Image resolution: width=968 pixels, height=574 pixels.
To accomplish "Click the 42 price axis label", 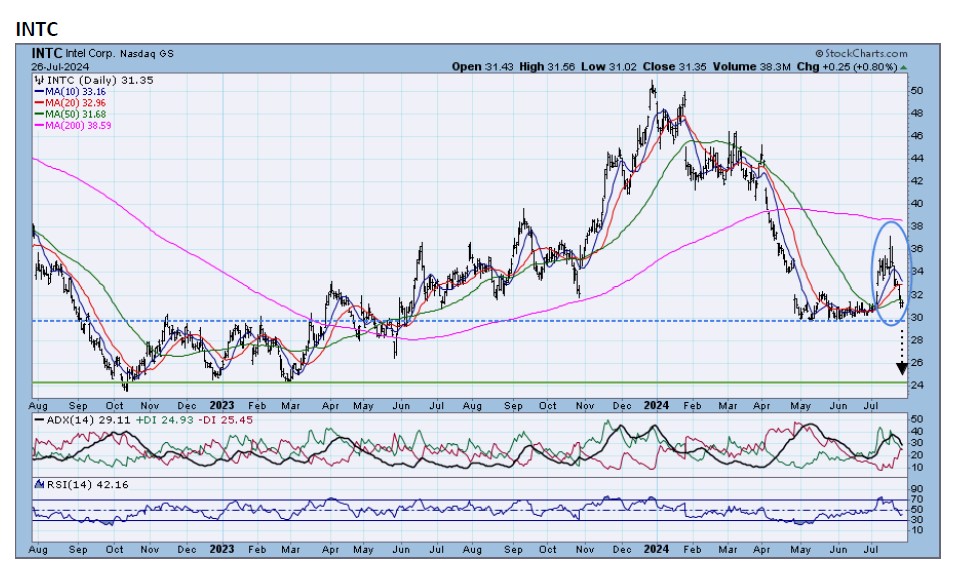I will (917, 181).
